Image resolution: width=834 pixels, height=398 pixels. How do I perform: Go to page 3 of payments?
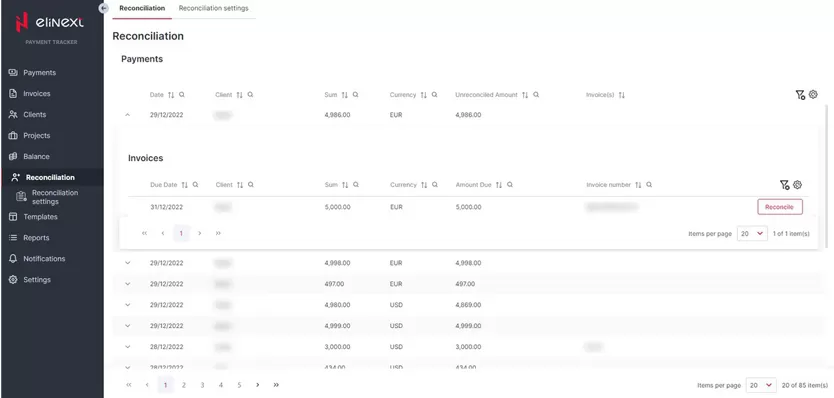click(202, 385)
